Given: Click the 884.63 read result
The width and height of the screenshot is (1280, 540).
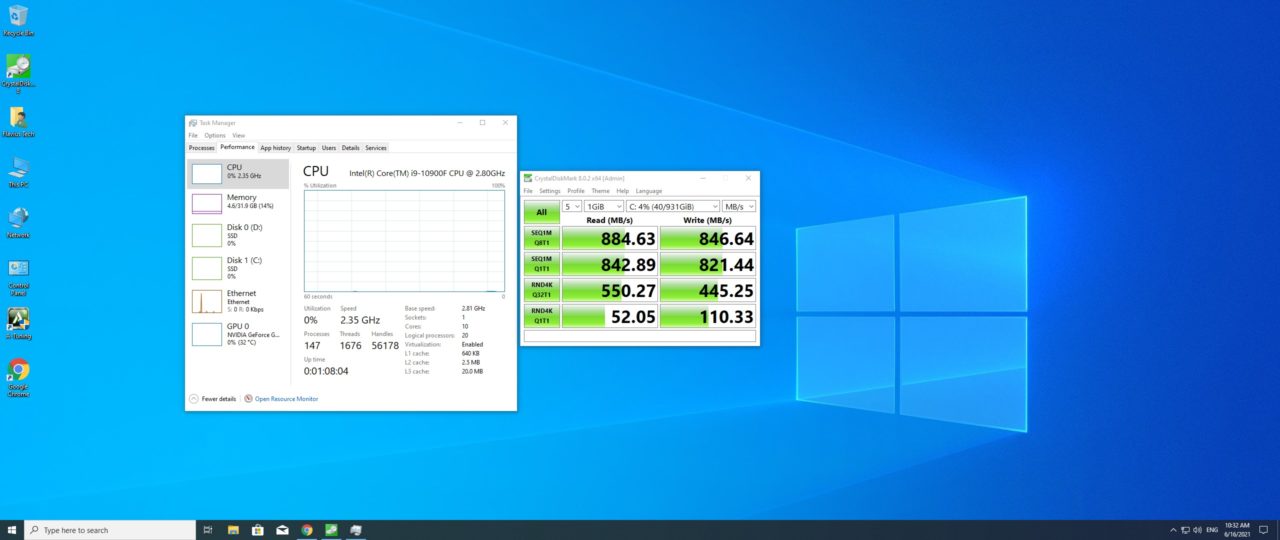Looking at the screenshot, I should [x=609, y=237].
